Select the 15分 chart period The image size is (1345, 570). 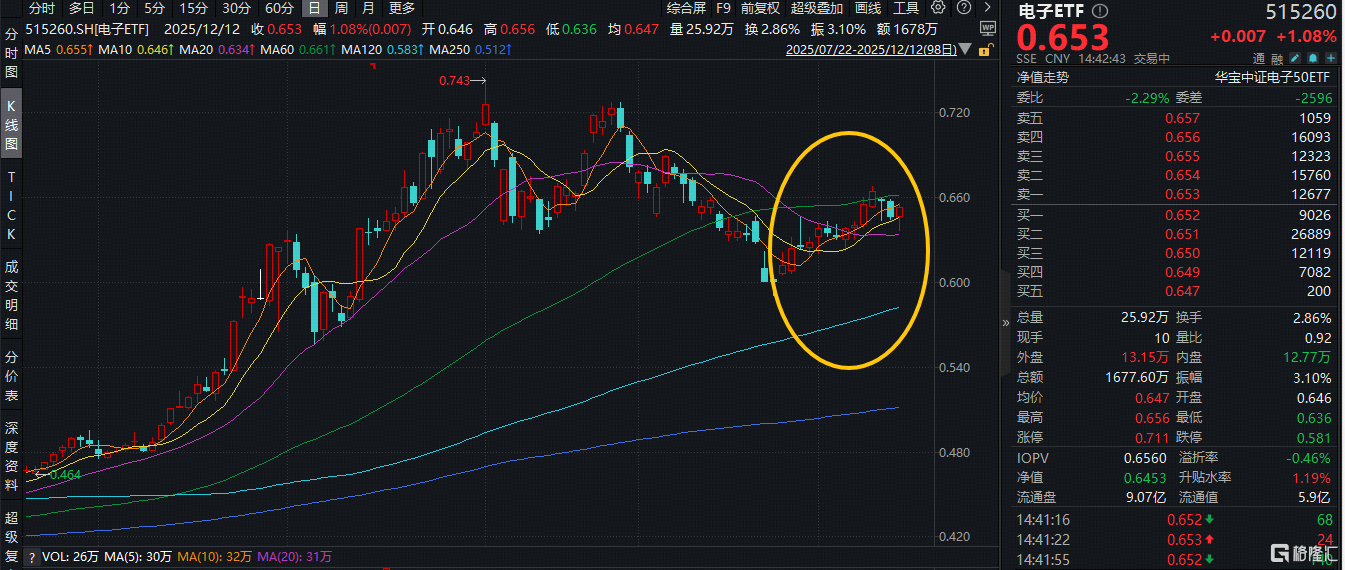tap(193, 7)
